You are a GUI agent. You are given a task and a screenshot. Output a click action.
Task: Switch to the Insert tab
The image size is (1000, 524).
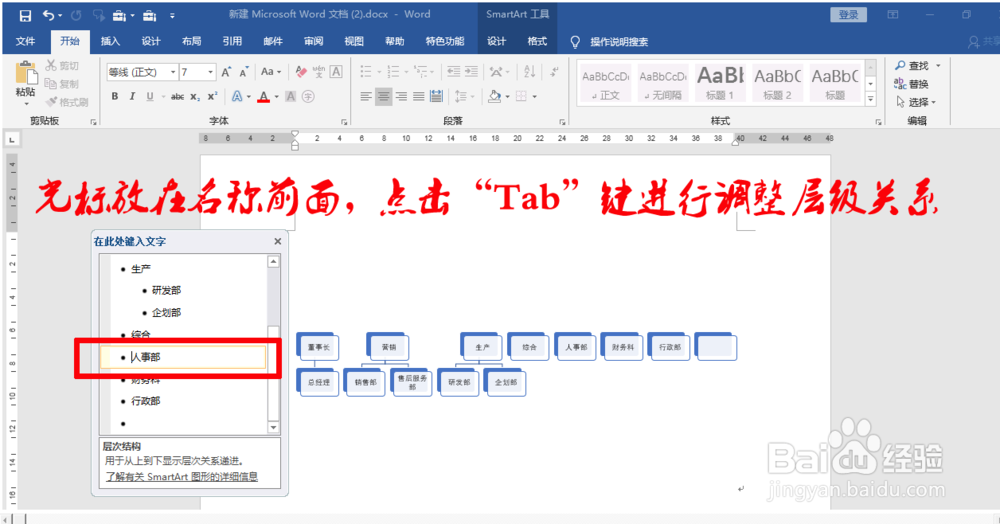point(110,41)
